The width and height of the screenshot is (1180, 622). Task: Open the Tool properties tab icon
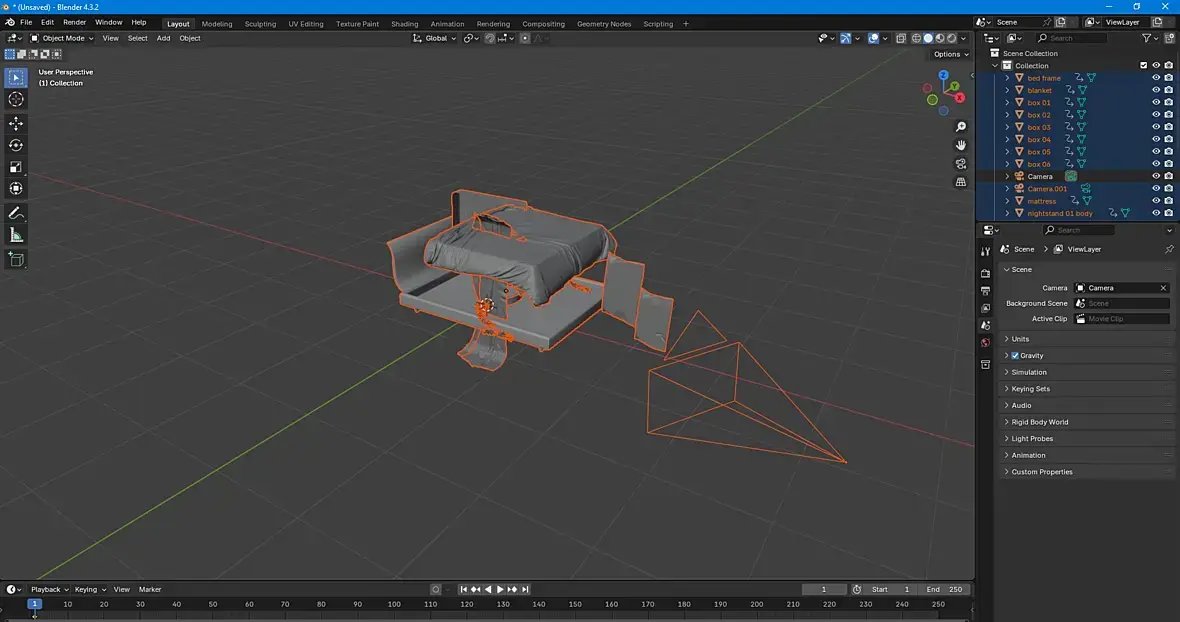coord(986,251)
